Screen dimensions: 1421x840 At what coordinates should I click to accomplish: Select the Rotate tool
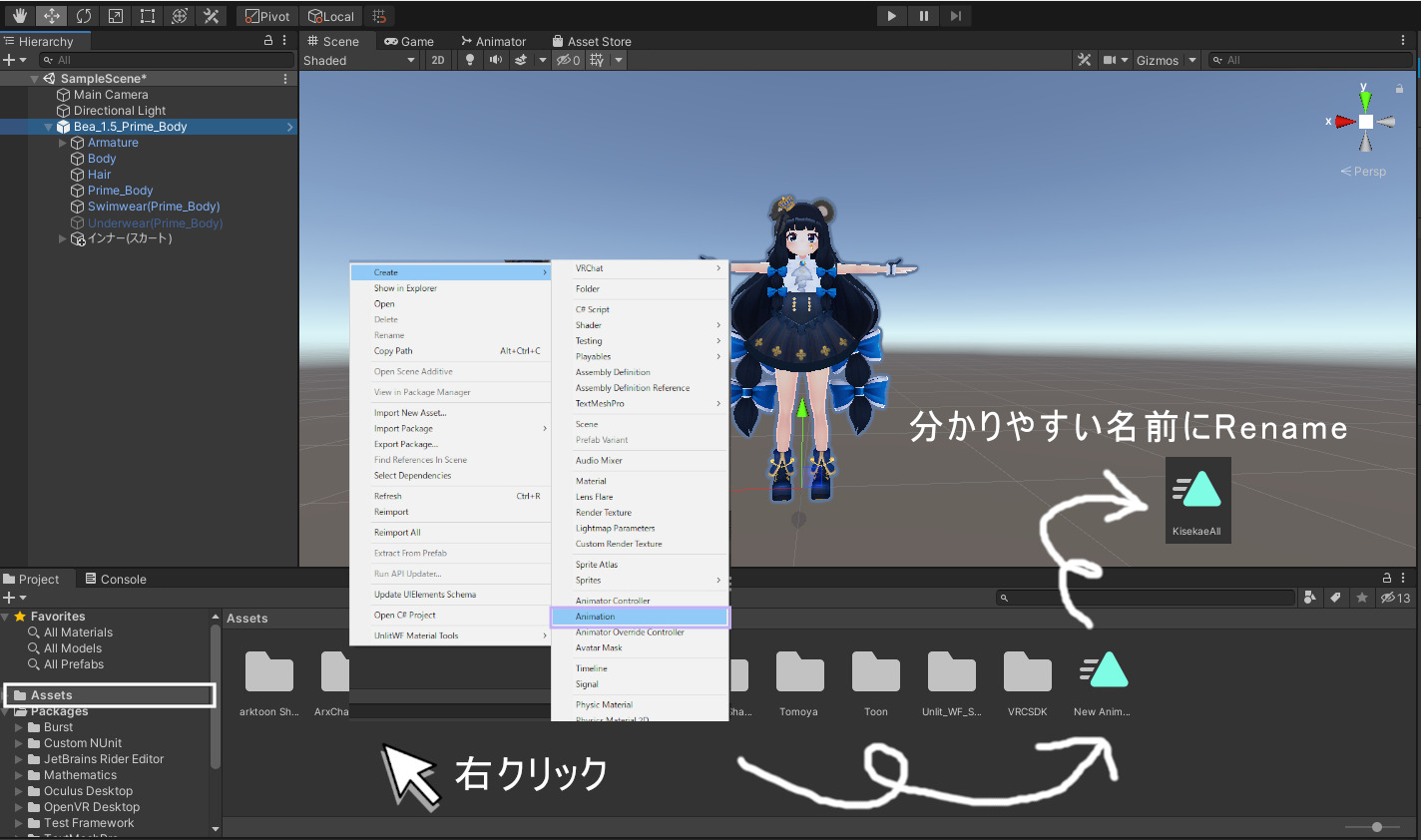(84, 16)
